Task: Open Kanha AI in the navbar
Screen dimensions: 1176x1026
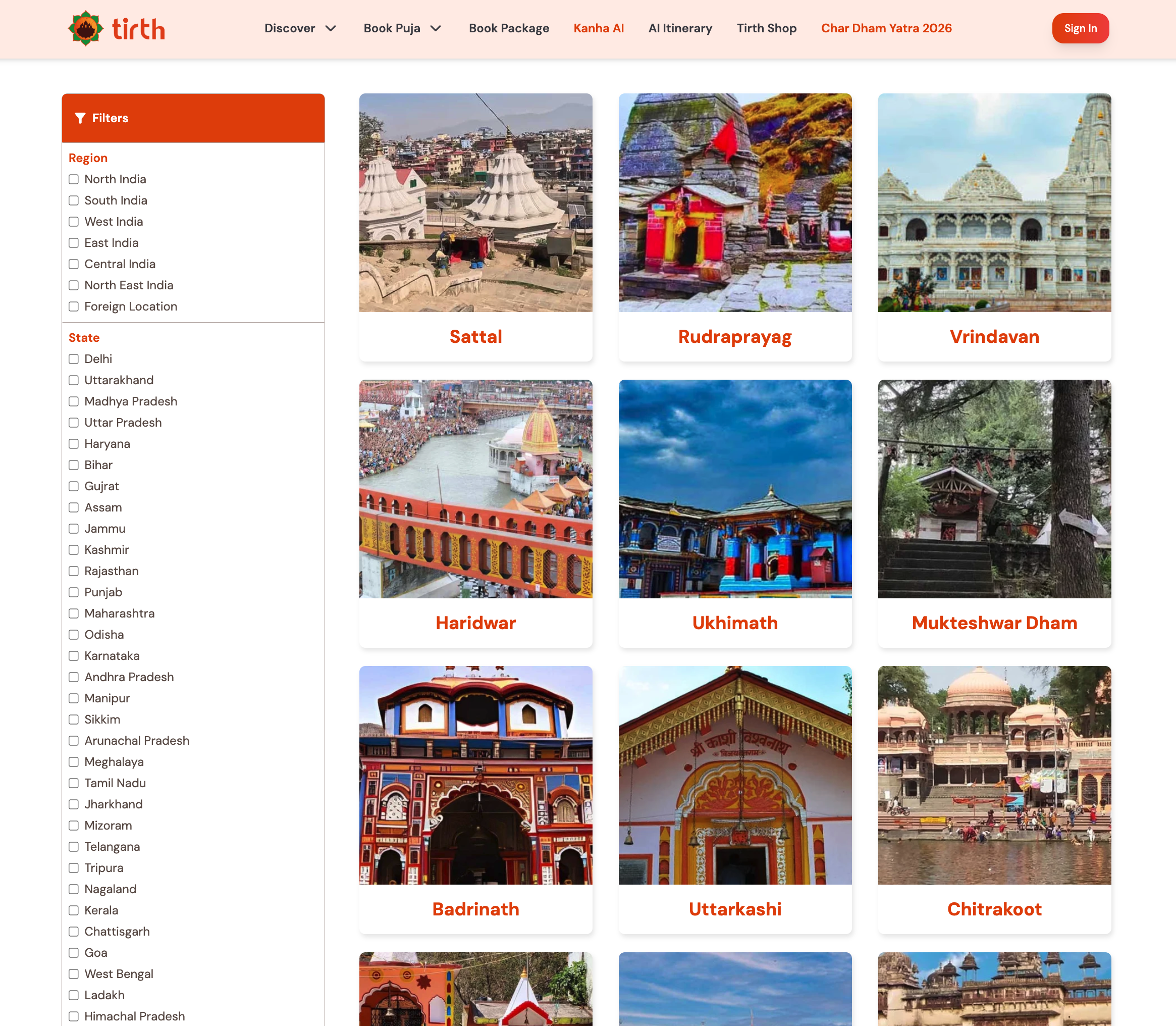Action: coord(599,28)
